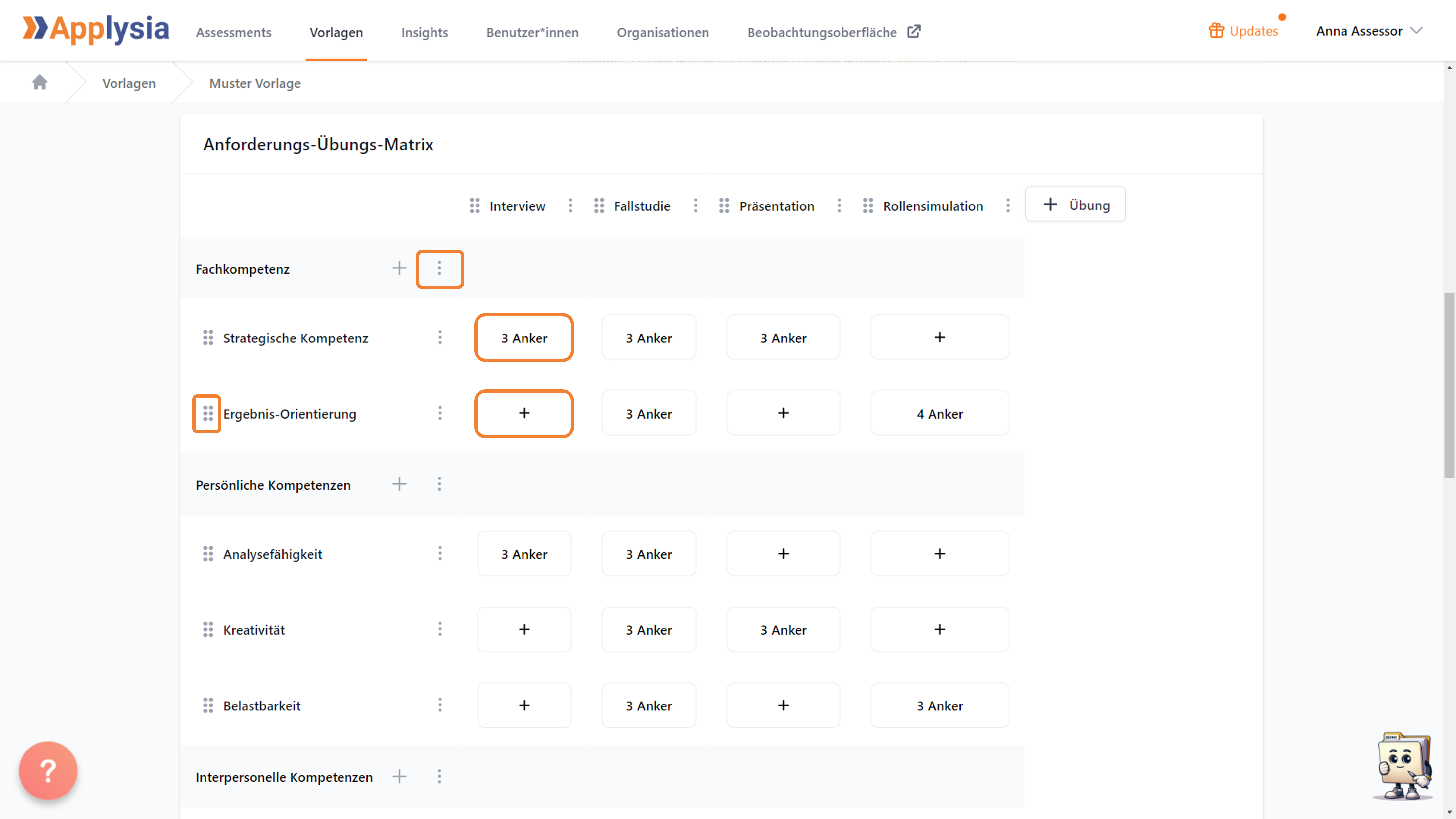
Task: Switch to the Assessments tab
Action: click(x=233, y=32)
